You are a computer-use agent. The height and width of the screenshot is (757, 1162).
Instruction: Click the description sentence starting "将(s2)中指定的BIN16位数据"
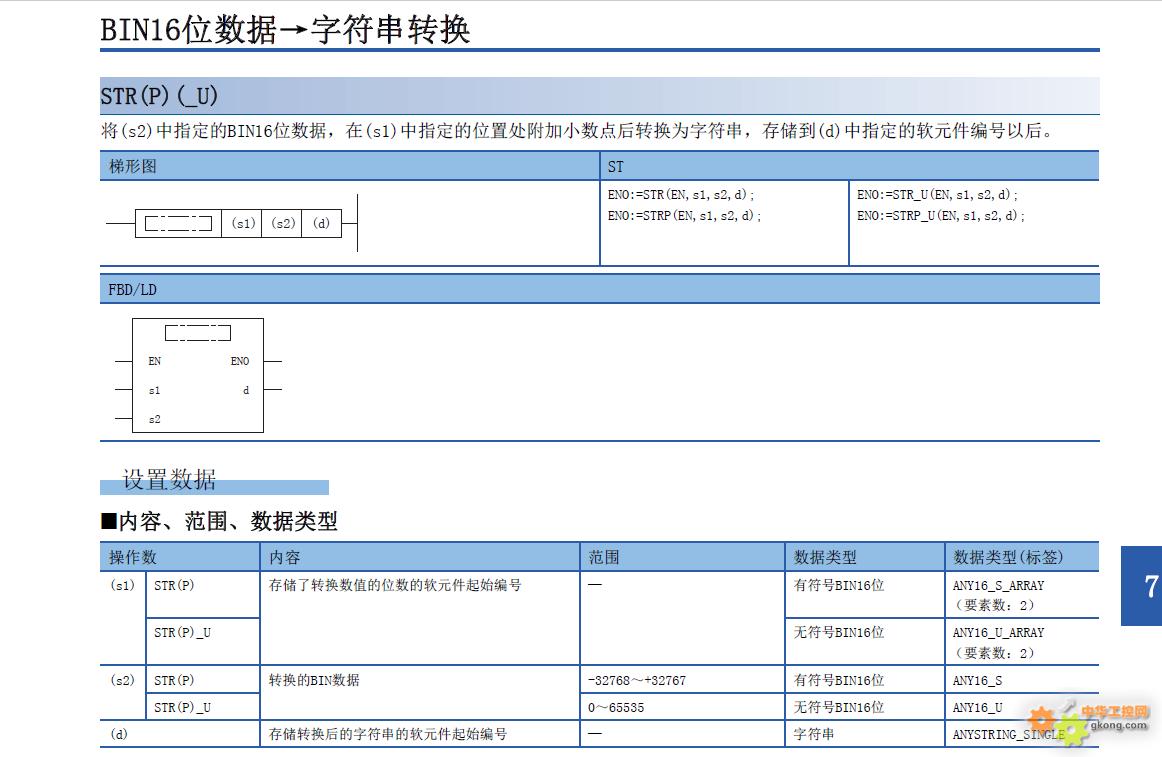tap(576, 131)
